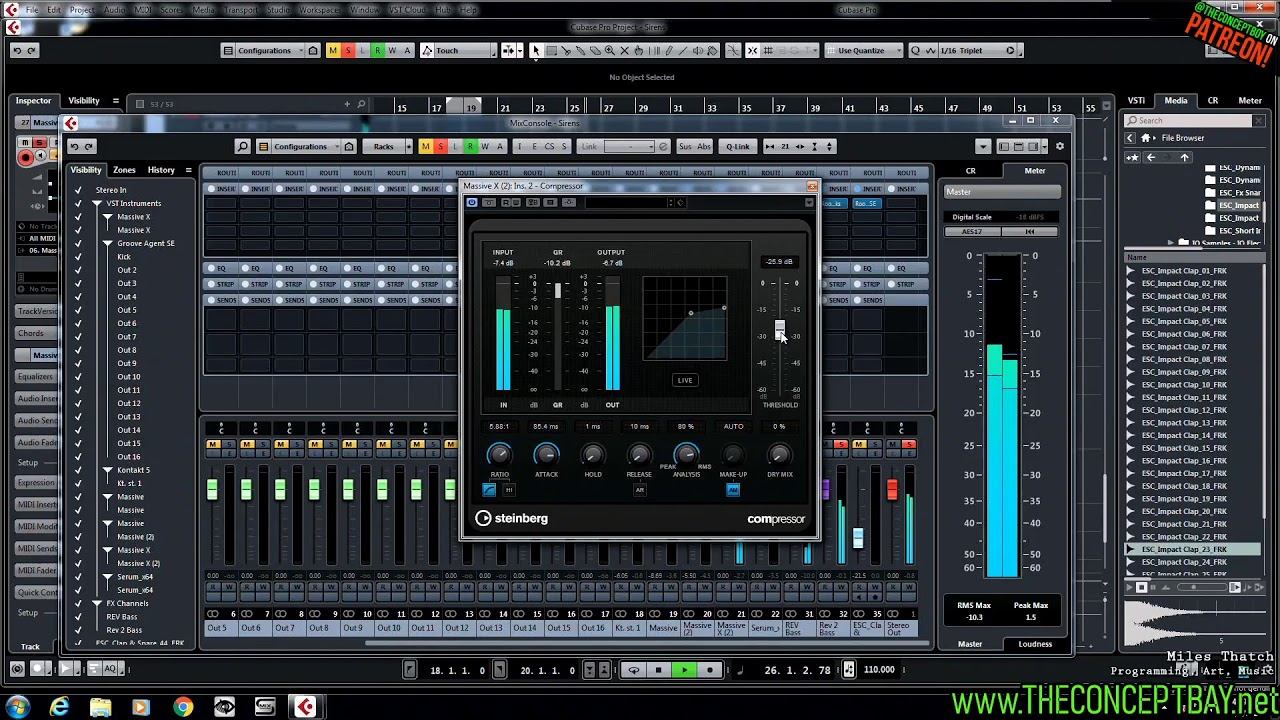
Task: Click the tempo field showing 110.000
Action: [879, 670]
